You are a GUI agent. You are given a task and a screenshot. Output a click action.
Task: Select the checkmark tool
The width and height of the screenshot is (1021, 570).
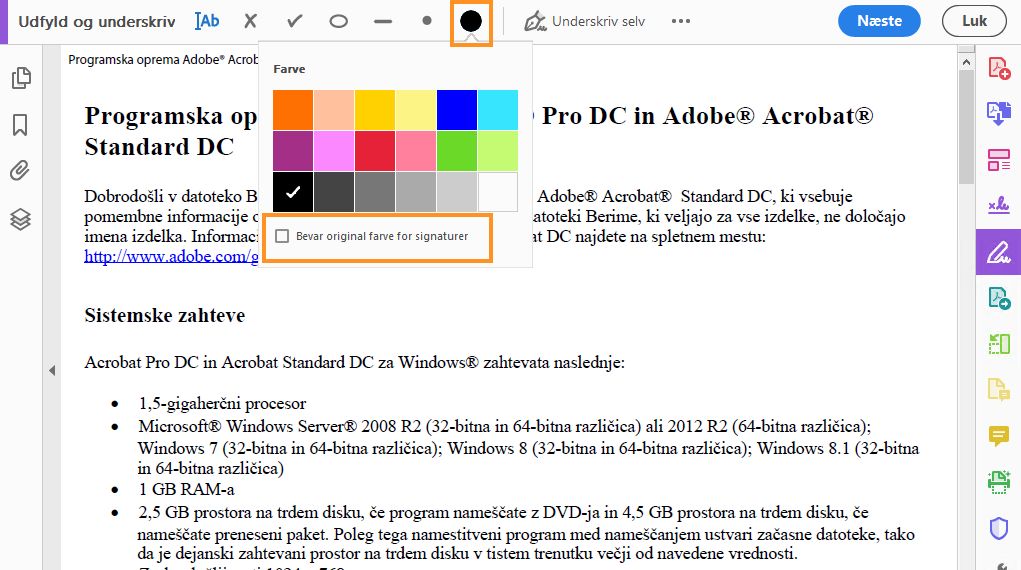pos(294,21)
